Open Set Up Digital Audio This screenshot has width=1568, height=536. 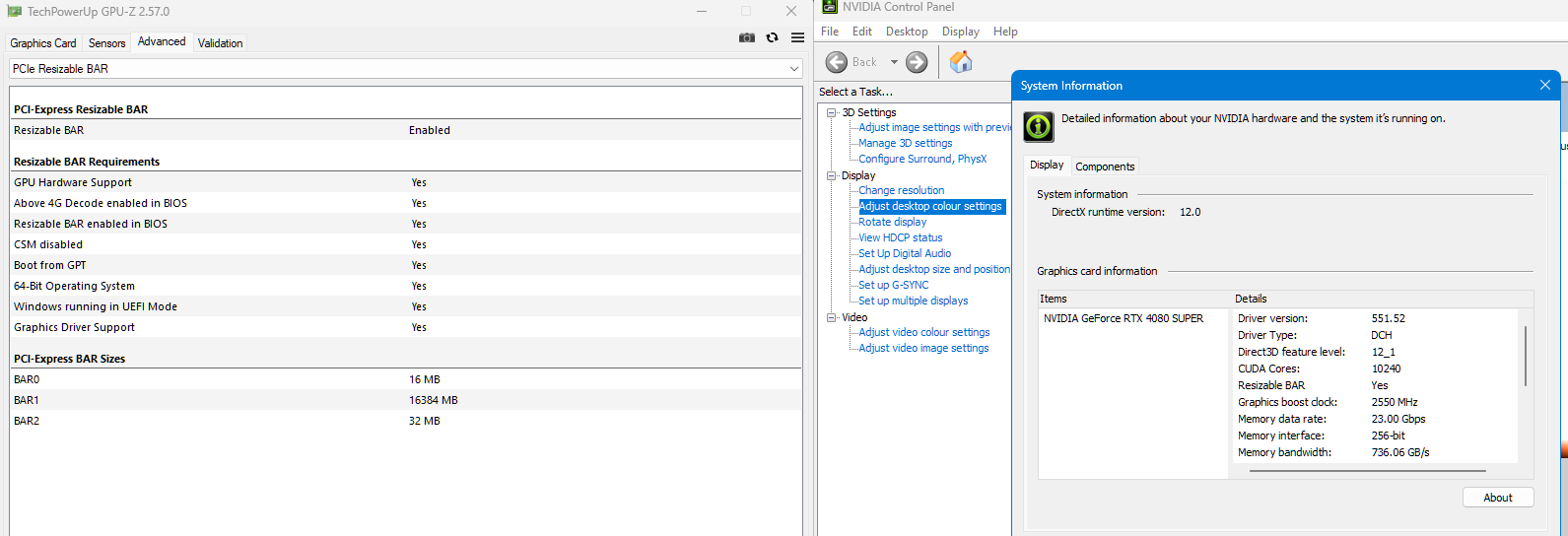coord(905,253)
